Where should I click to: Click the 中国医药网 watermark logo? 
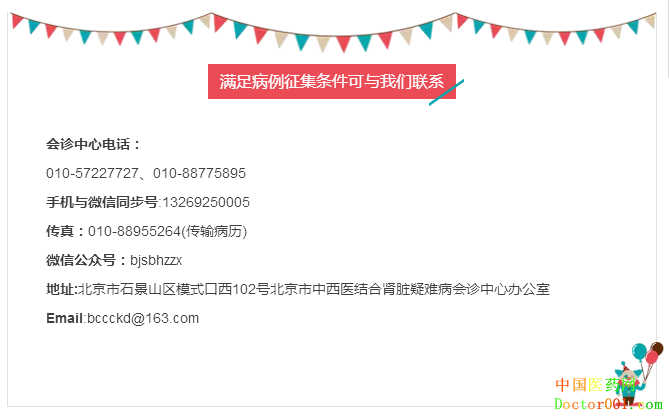point(595,385)
